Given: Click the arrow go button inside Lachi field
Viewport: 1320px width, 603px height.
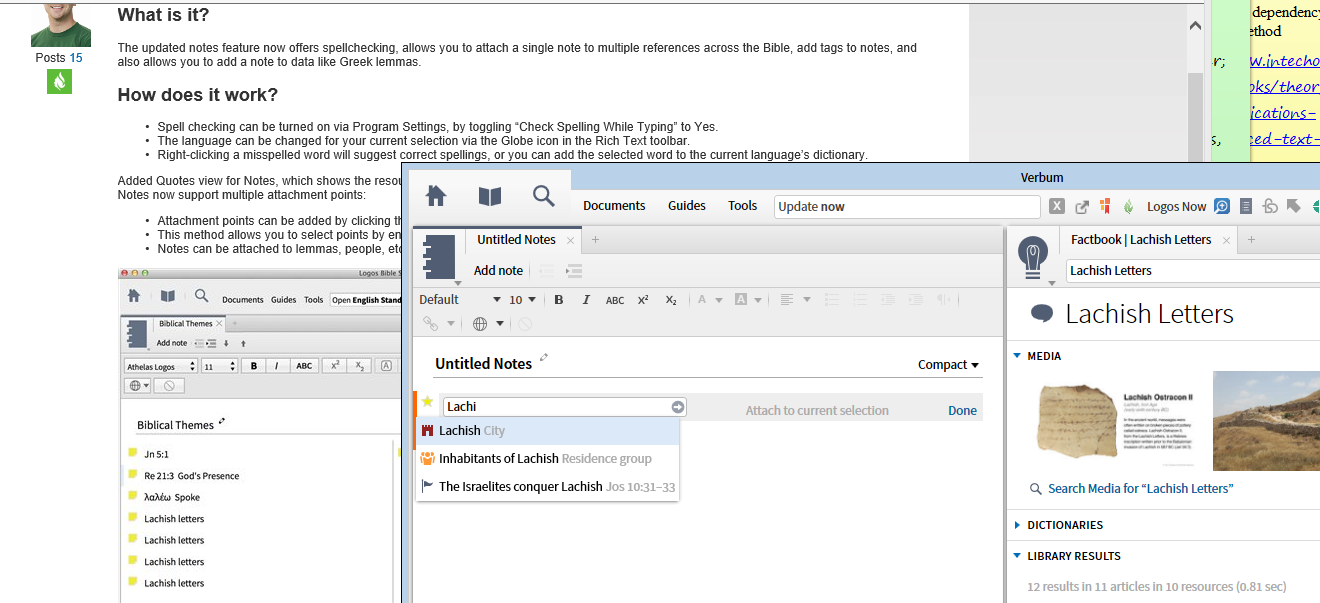Looking at the screenshot, I should tap(677, 407).
